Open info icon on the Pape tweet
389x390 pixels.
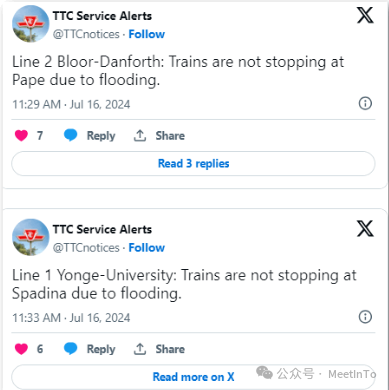coord(365,103)
